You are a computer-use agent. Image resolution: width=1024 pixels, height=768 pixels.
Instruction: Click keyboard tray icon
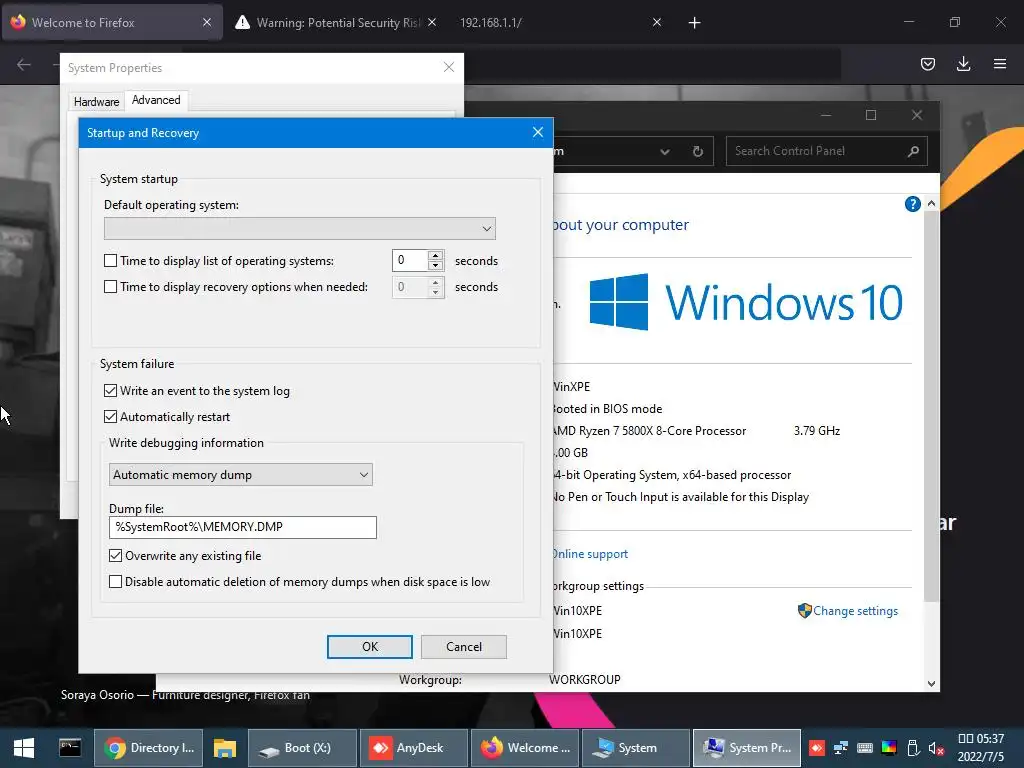pos(865,748)
